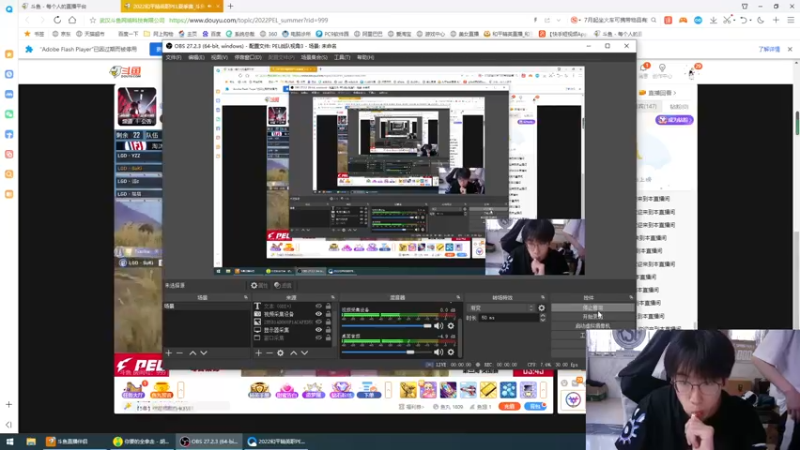Add a new scene with the plus icon
Screen dimensions: 800x450
click(x=169, y=353)
